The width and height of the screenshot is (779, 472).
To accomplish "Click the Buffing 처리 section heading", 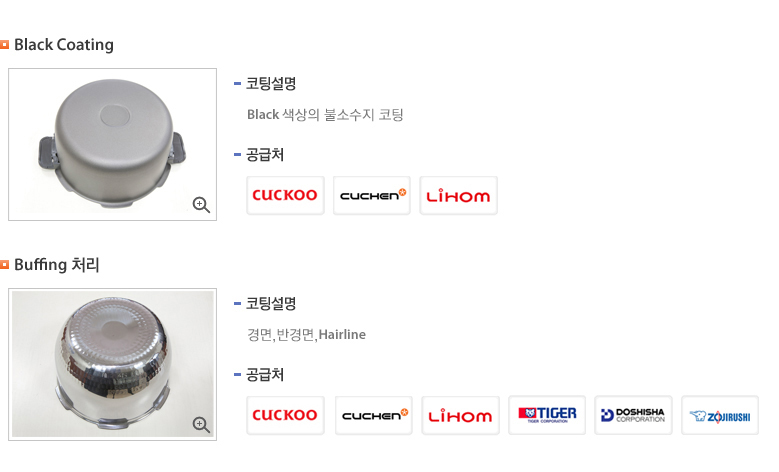I will 56,265.
